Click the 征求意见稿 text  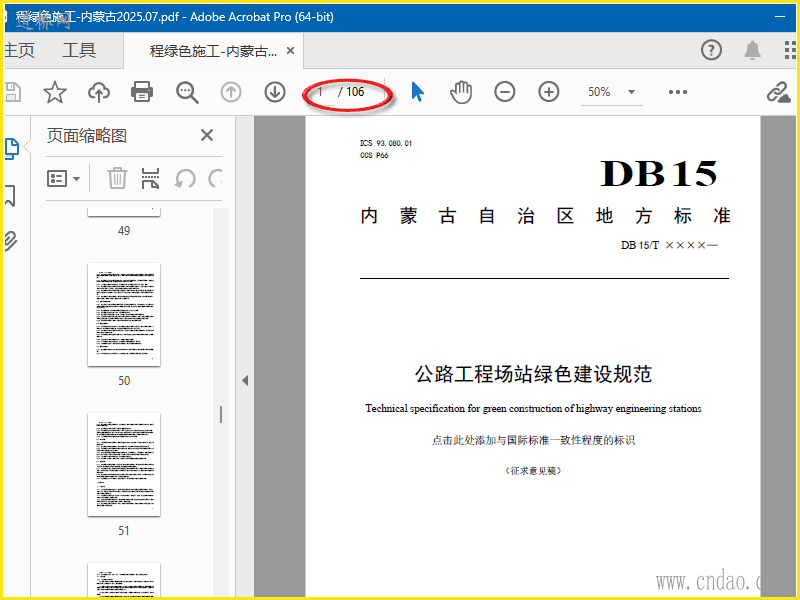[x=533, y=470]
